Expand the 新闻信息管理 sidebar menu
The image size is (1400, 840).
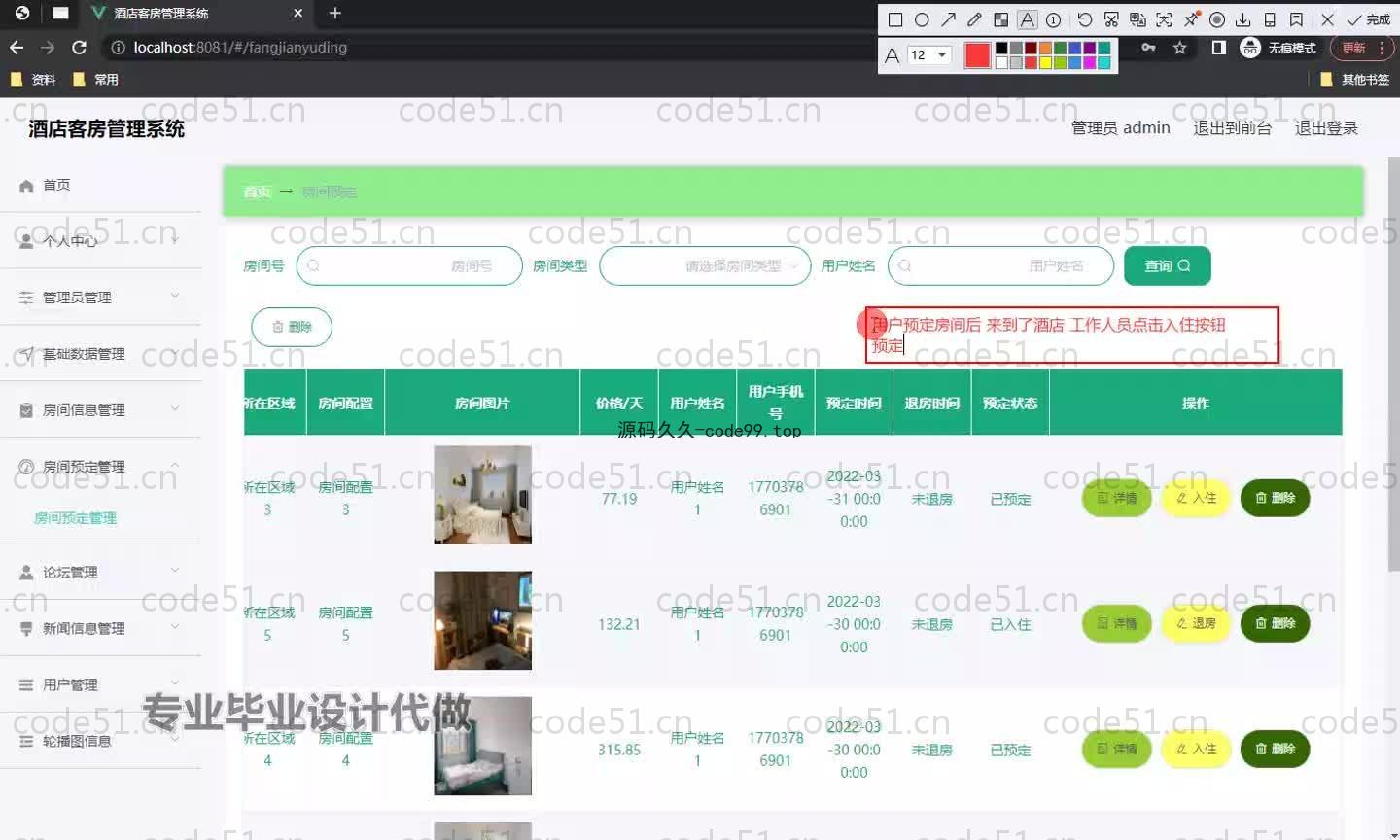(x=100, y=628)
